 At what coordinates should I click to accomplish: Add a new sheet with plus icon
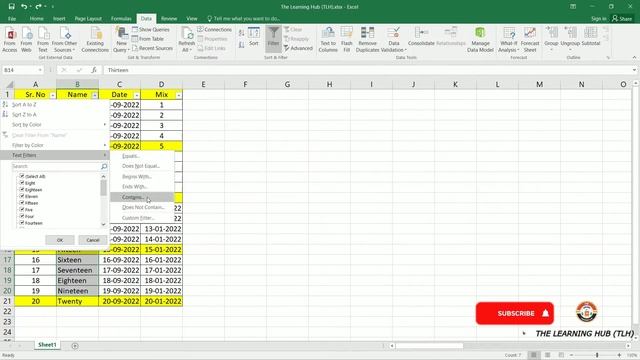tap(75, 346)
